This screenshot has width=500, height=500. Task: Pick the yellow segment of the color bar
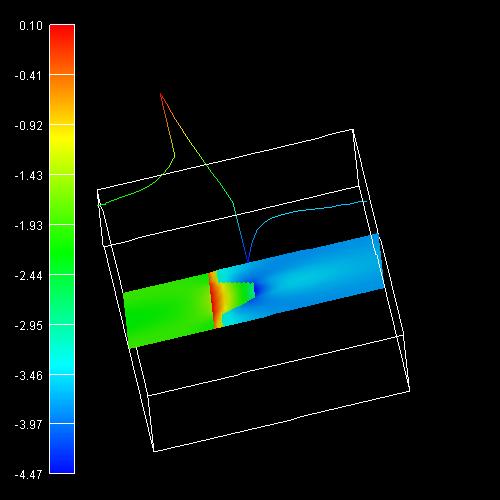(x=62, y=137)
